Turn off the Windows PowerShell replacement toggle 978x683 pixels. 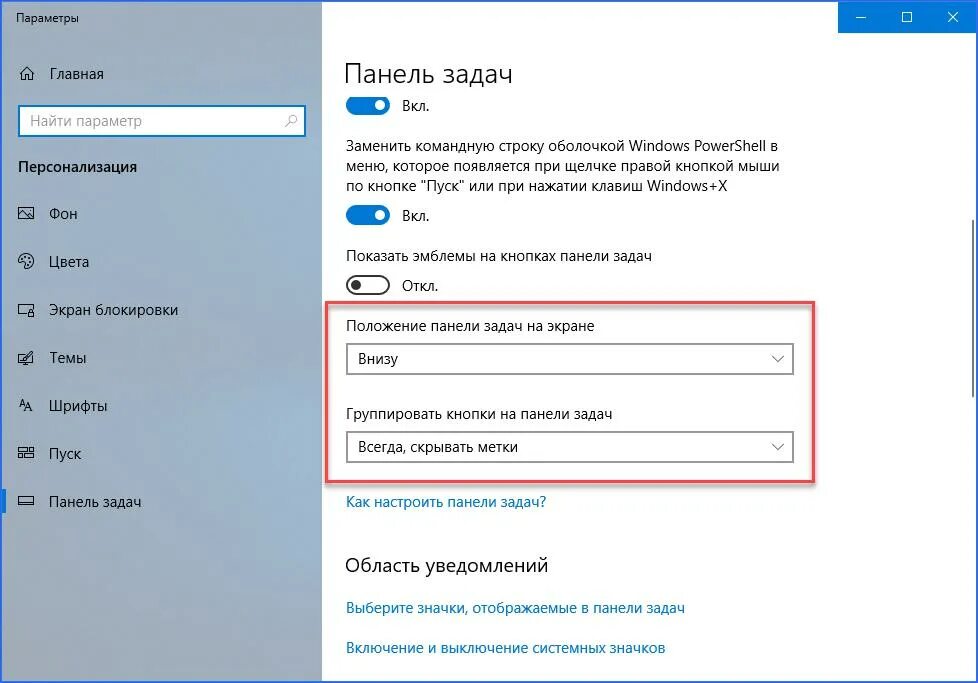pyautogui.click(x=368, y=216)
